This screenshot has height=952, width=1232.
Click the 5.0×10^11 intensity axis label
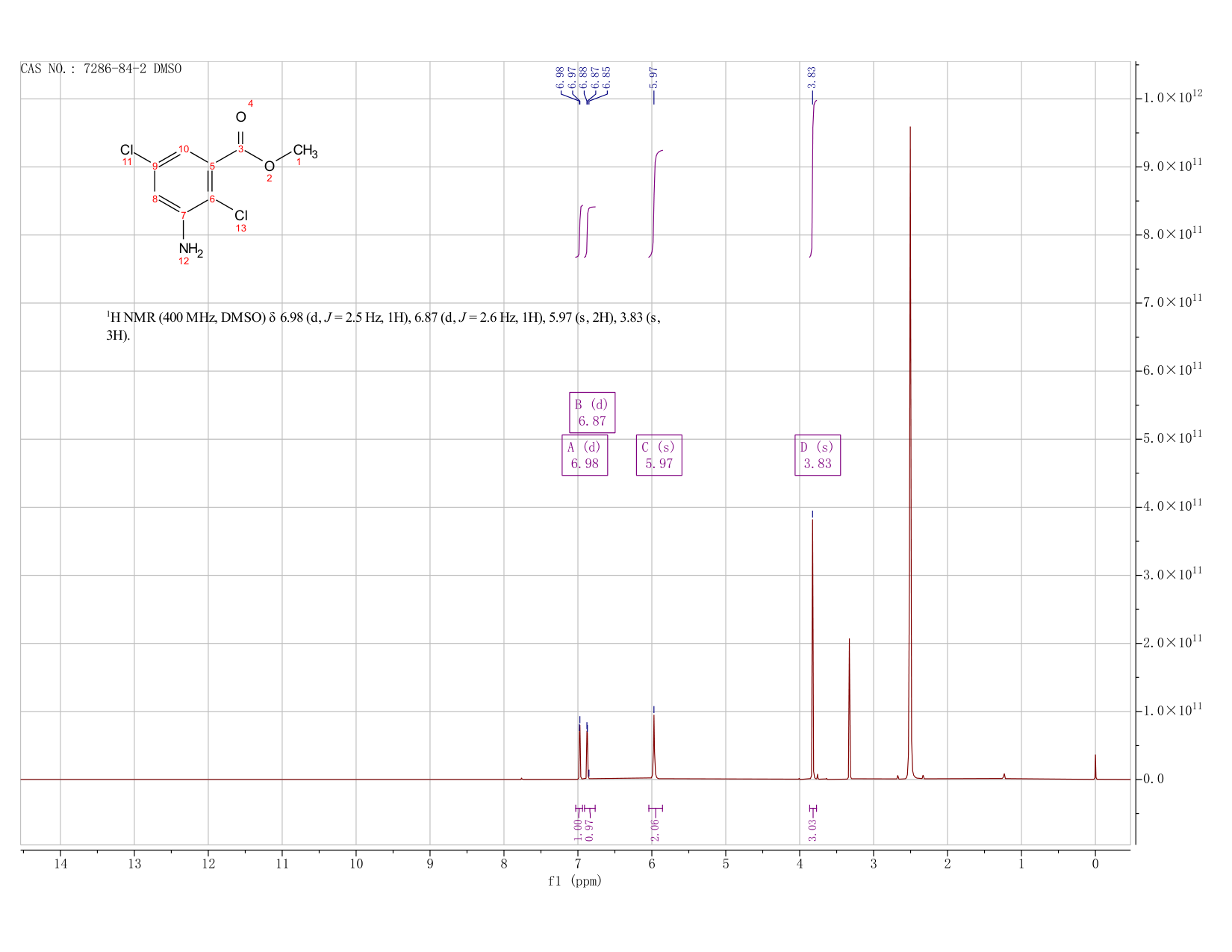click(1172, 437)
